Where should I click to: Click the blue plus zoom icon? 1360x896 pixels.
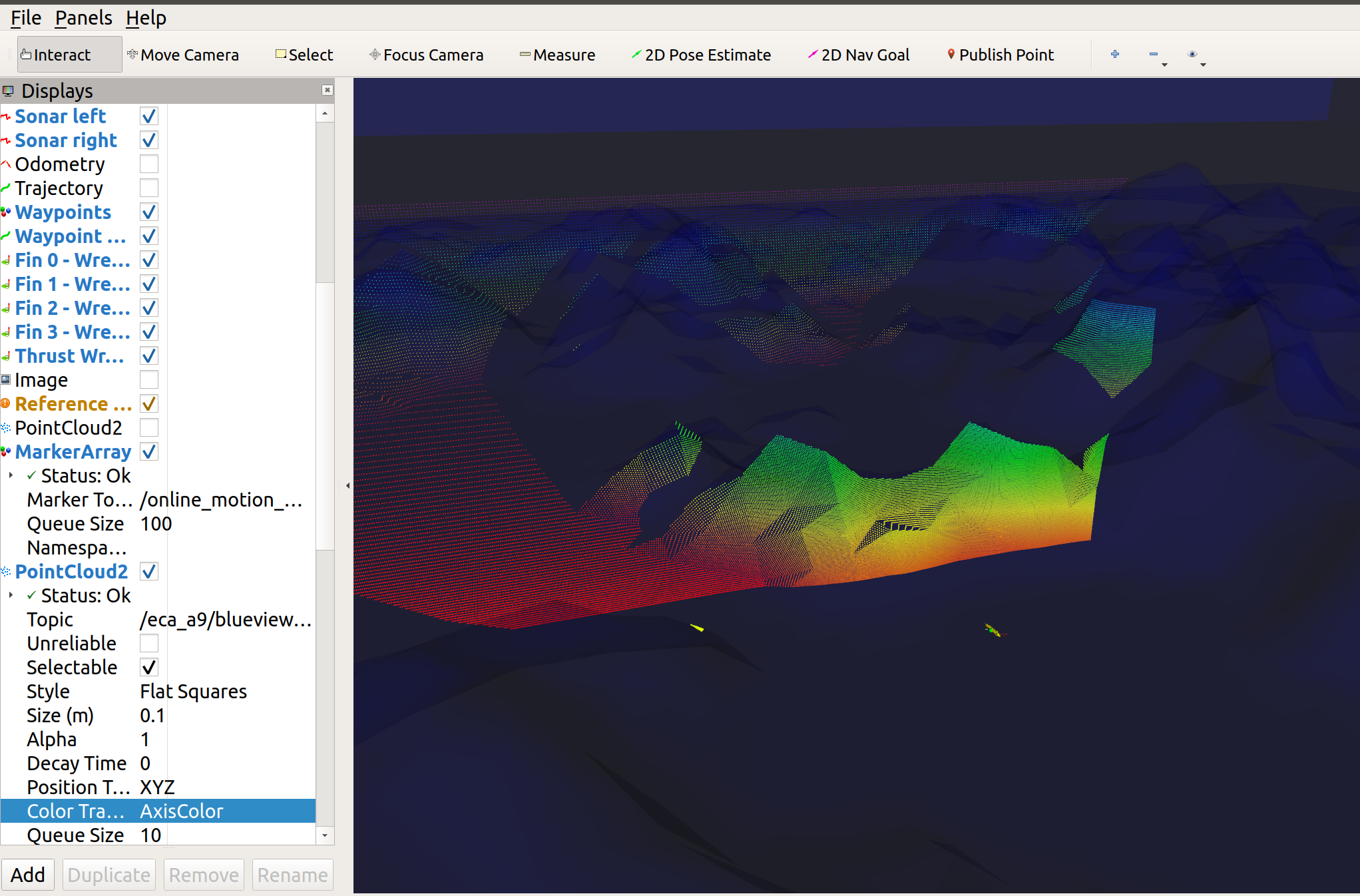pos(1115,55)
